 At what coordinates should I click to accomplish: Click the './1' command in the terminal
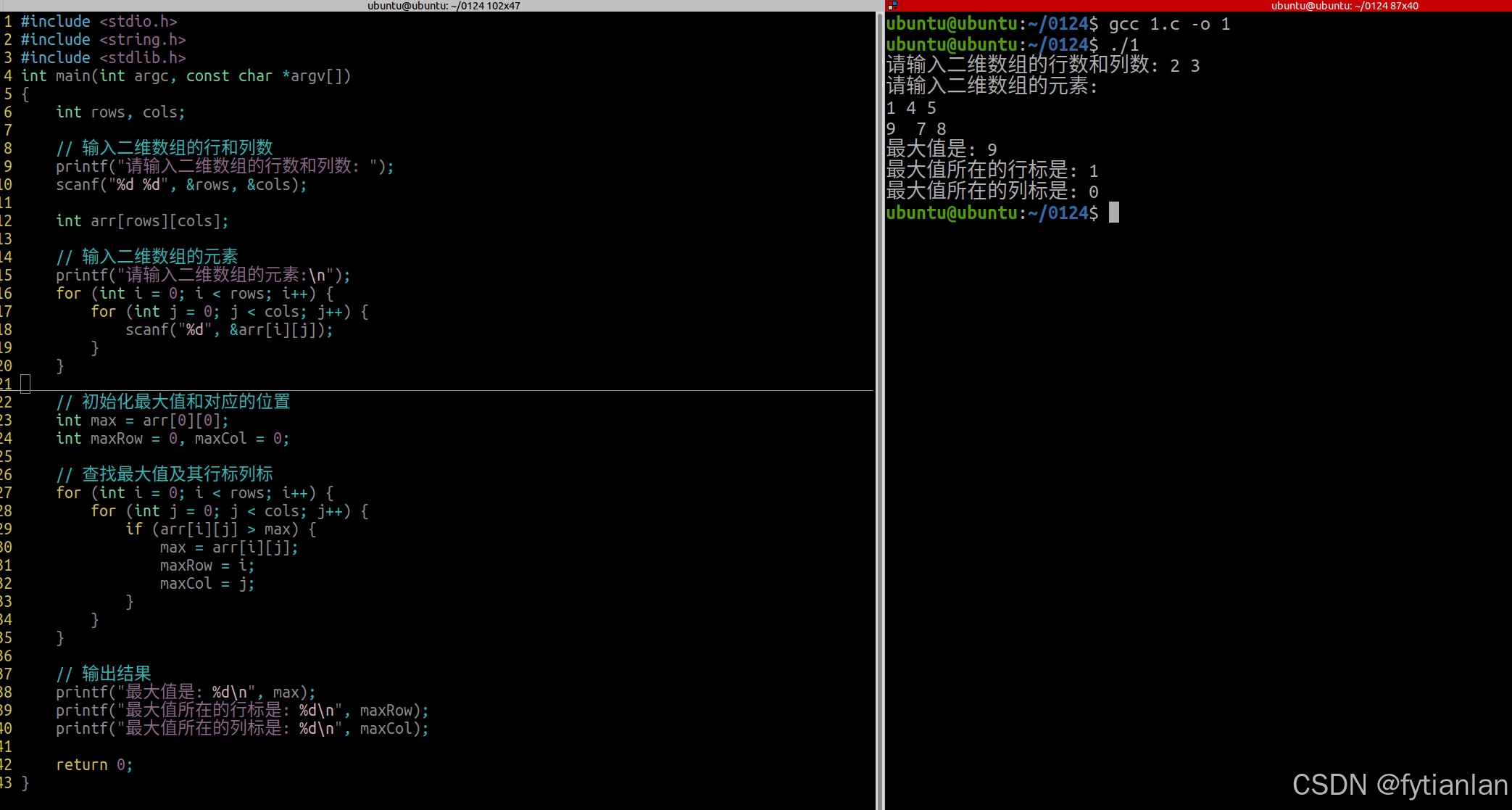pos(1123,45)
